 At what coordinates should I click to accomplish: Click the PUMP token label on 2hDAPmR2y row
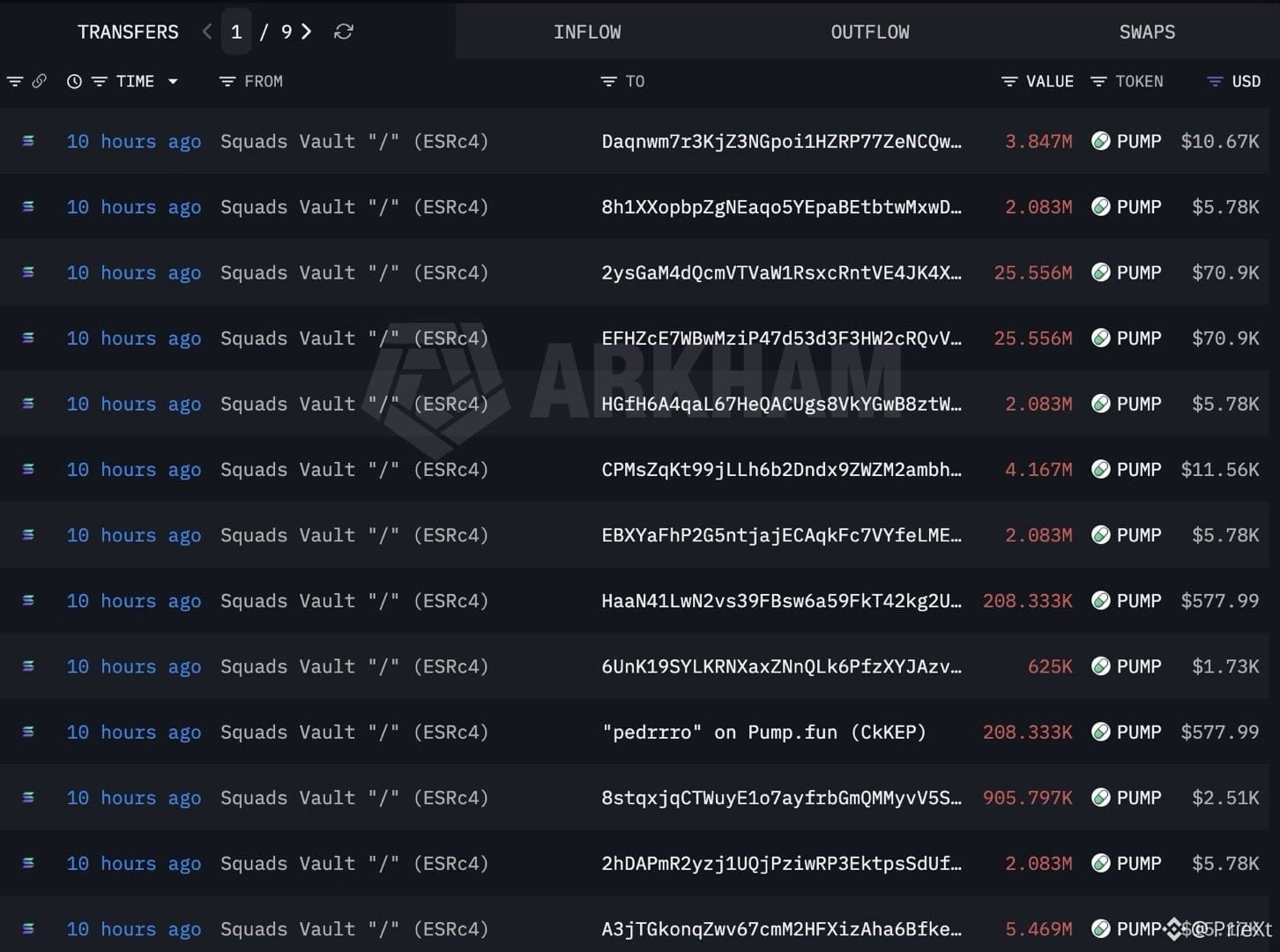(1139, 864)
